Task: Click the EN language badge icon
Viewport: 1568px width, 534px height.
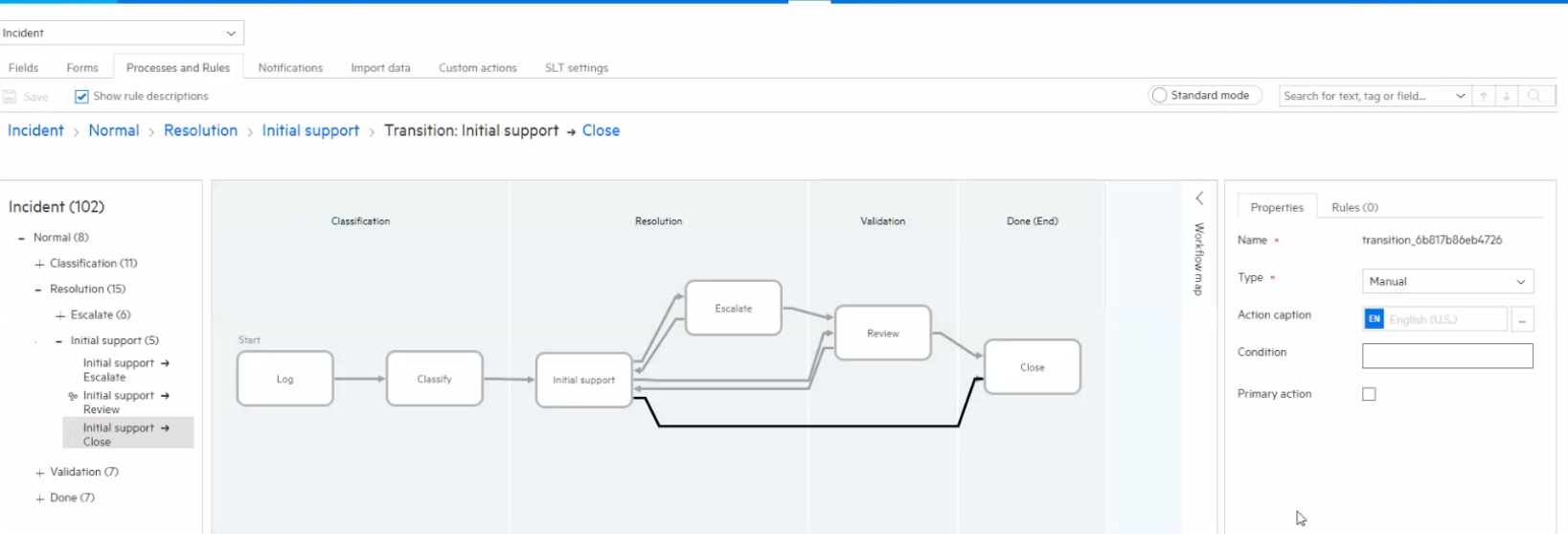Action: tap(1375, 319)
